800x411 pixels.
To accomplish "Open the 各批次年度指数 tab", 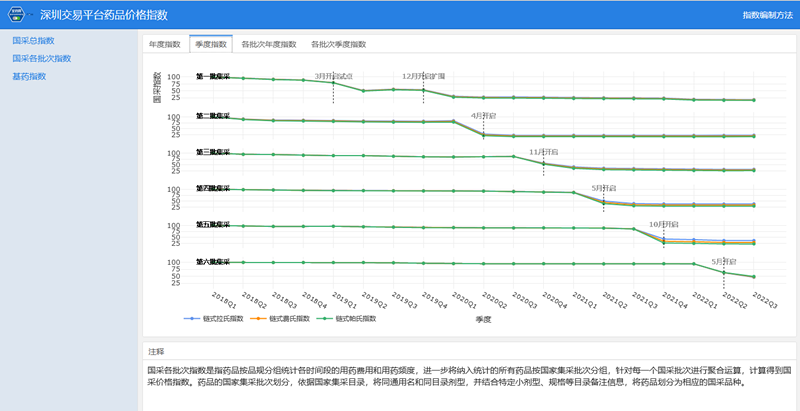I will point(269,45).
